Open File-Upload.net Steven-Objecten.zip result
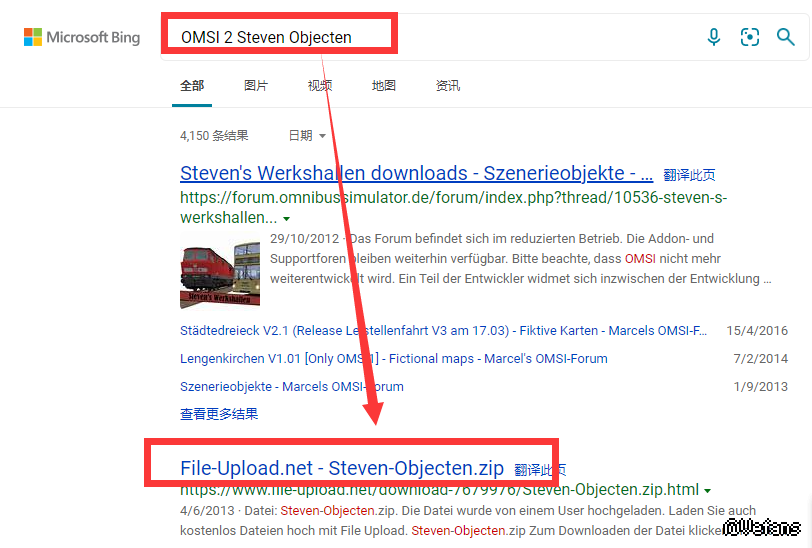The width and height of the screenshot is (812, 548). (x=342, y=468)
